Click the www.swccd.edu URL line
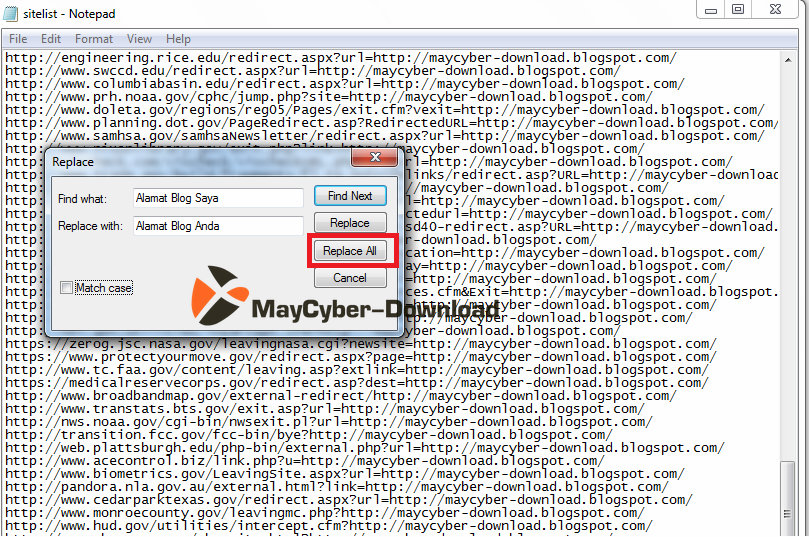Viewport: 809px width, 537px height. point(313,71)
